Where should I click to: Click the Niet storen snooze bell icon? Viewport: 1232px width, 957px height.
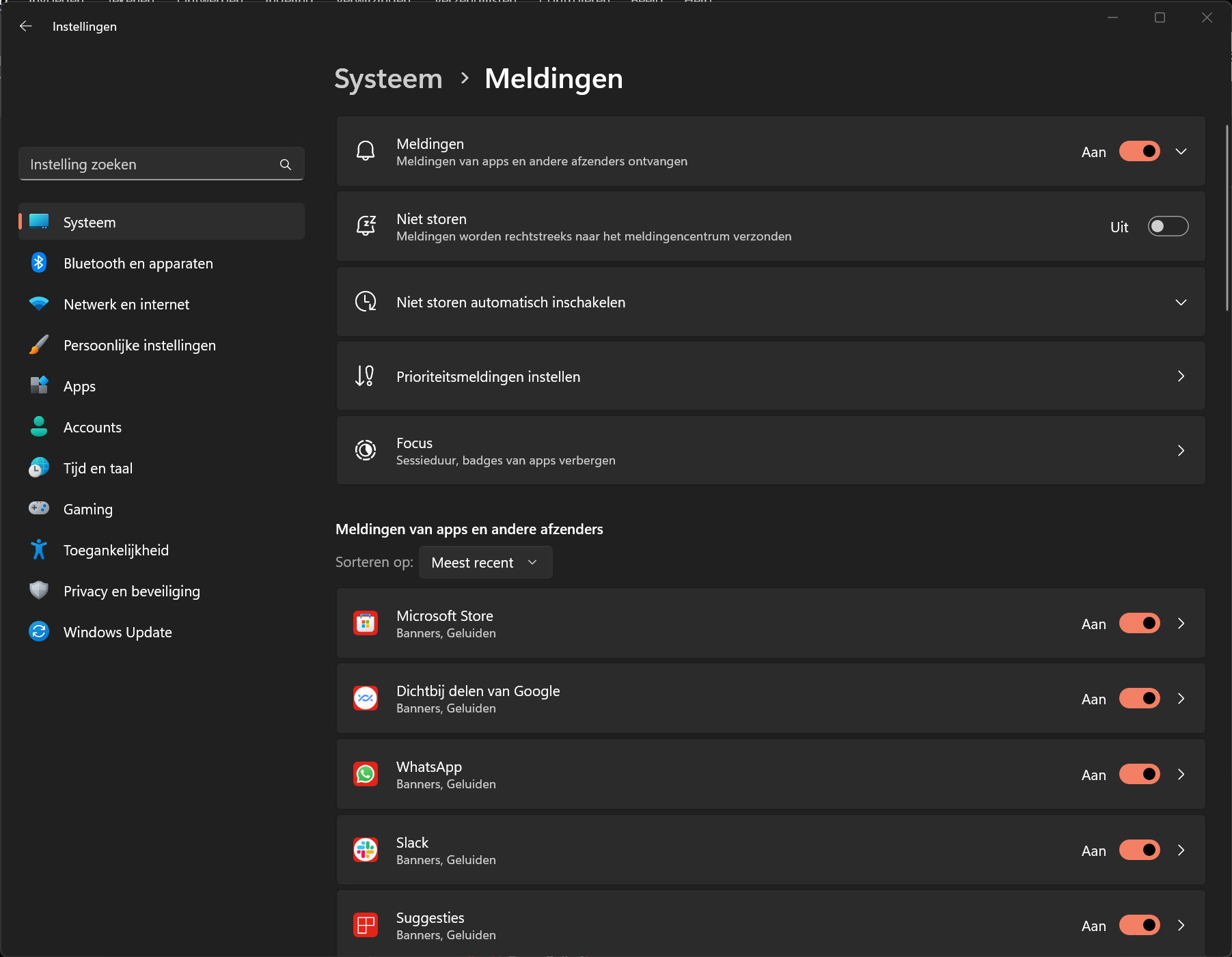pos(366,226)
